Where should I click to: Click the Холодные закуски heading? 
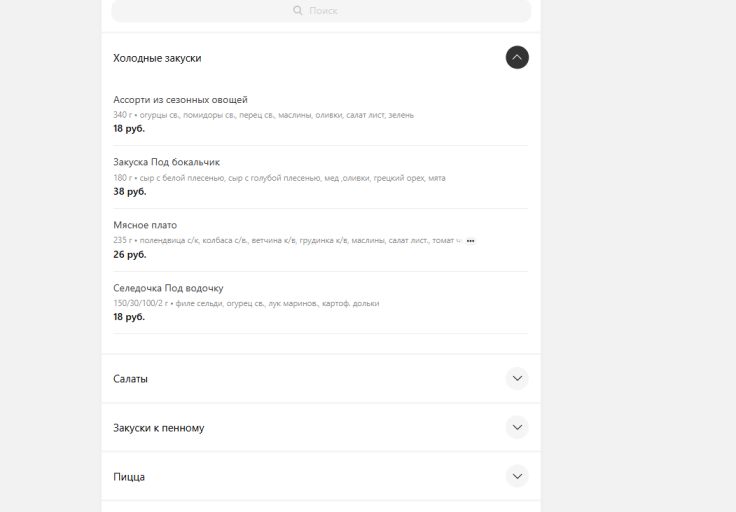[157, 58]
